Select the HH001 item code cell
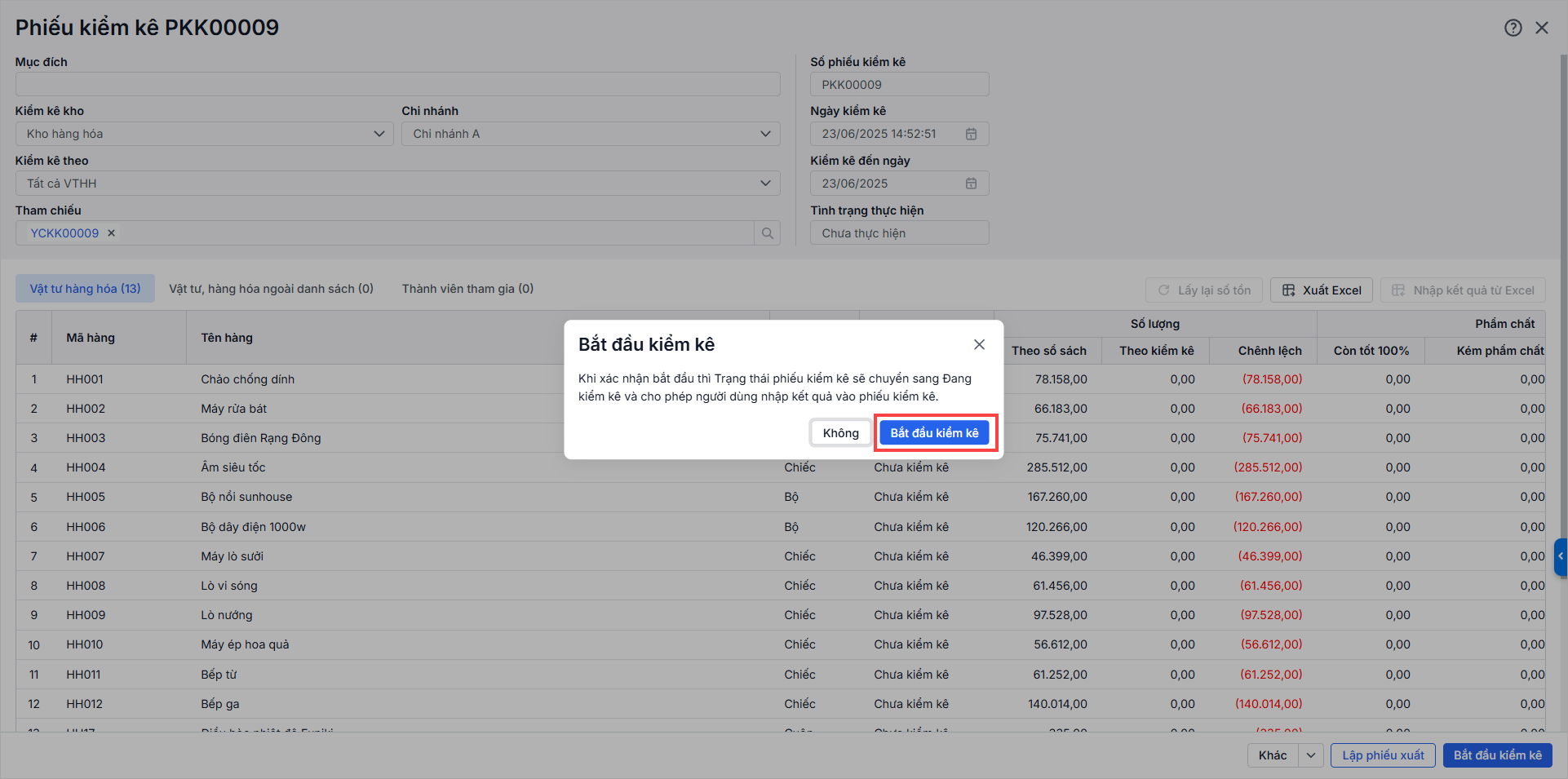 [85, 379]
